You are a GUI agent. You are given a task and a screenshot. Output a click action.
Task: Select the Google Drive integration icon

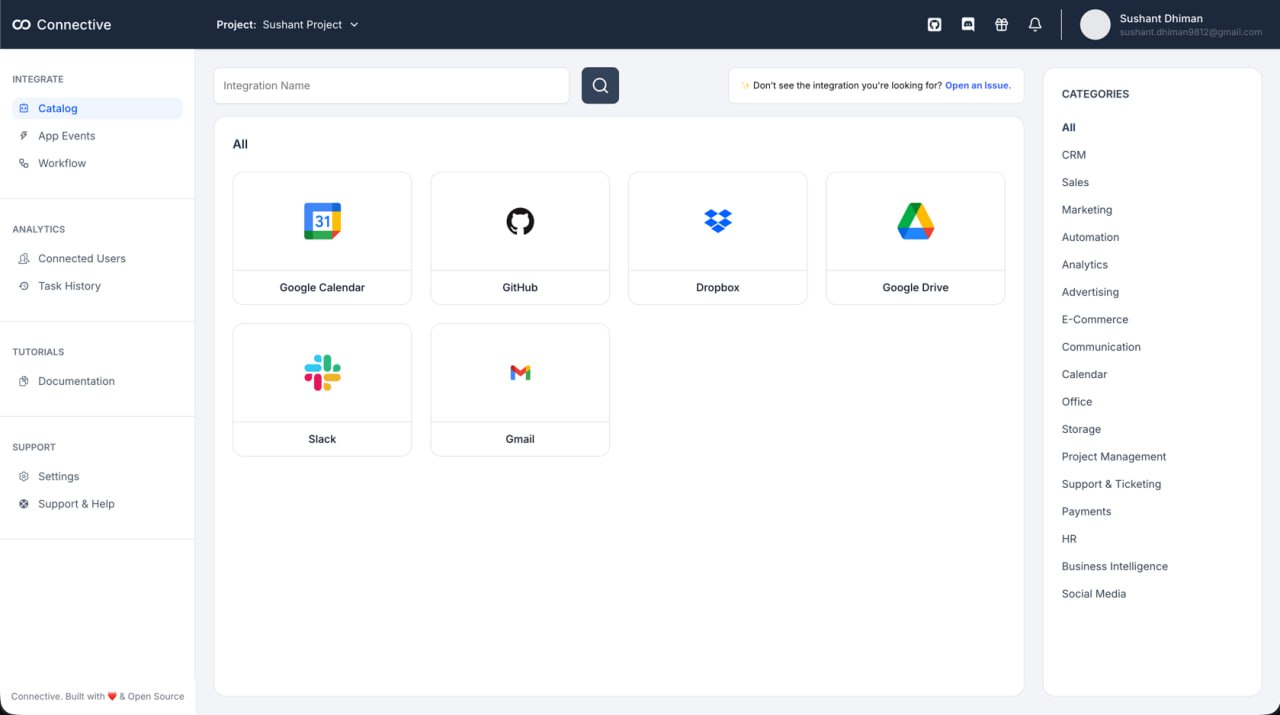click(915, 221)
